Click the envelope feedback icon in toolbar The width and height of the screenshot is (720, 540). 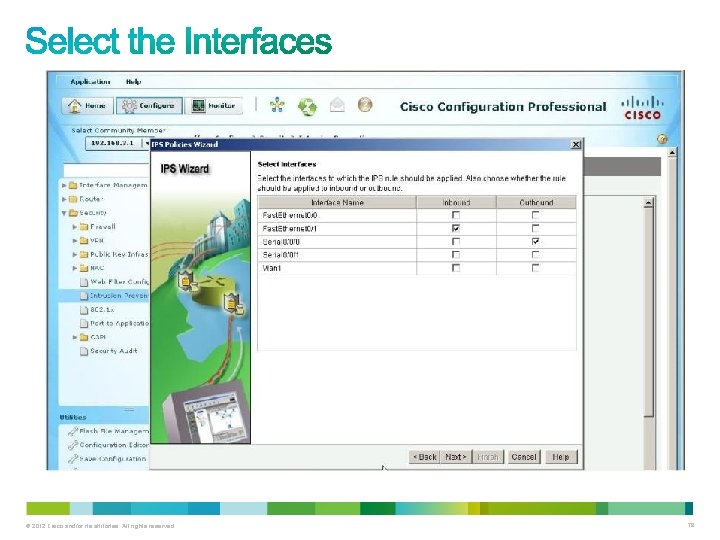[x=337, y=105]
